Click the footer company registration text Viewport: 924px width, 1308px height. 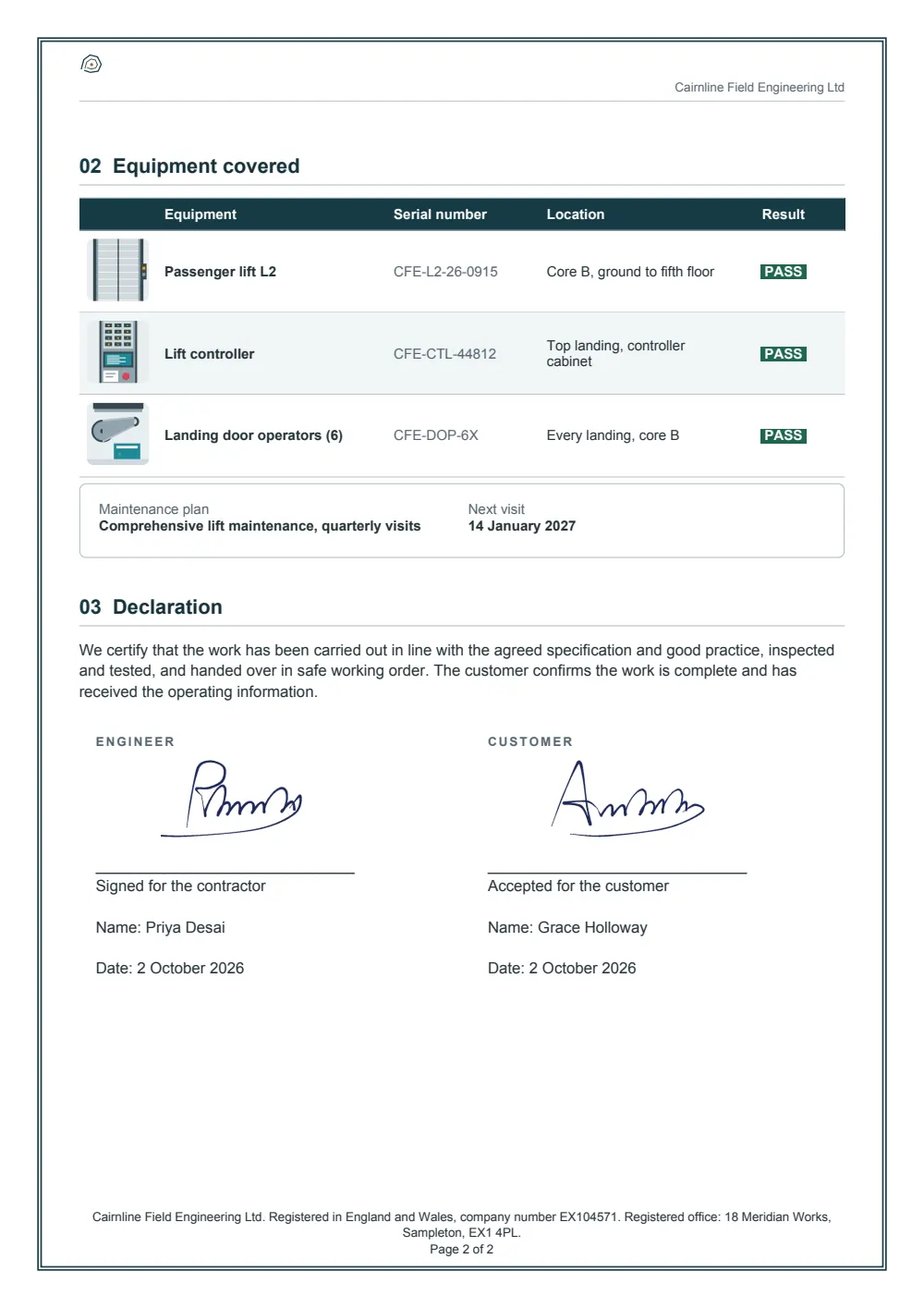click(x=462, y=1225)
